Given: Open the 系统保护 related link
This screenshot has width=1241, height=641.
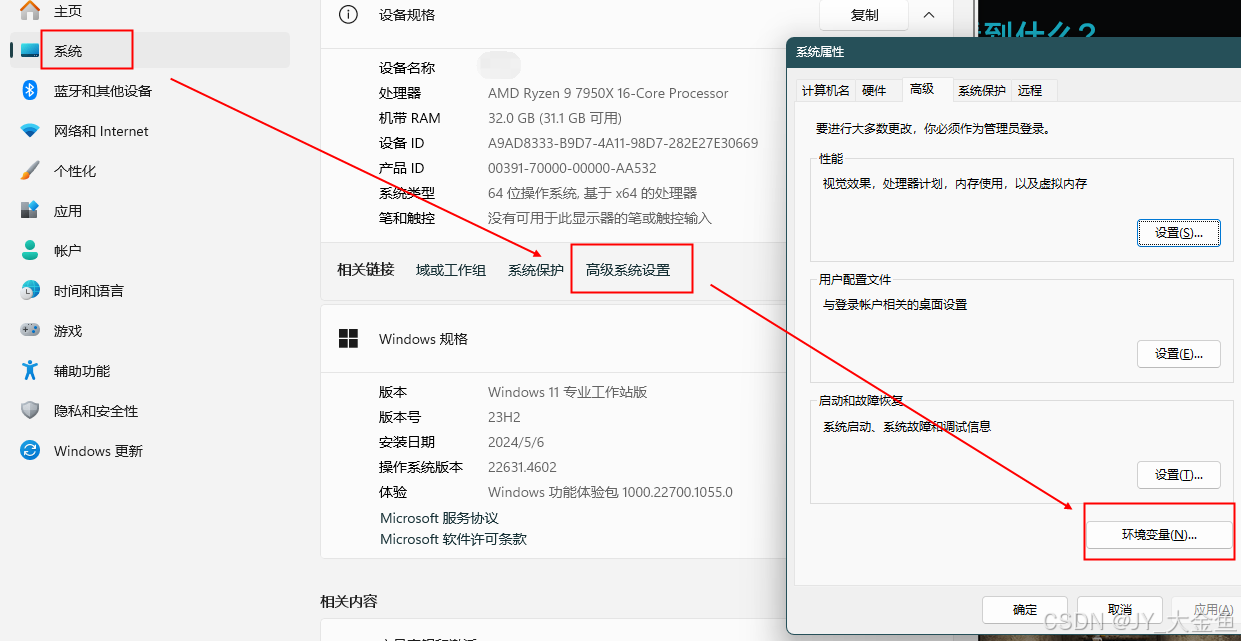Looking at the screenshot, I should (x=536, y=270).
